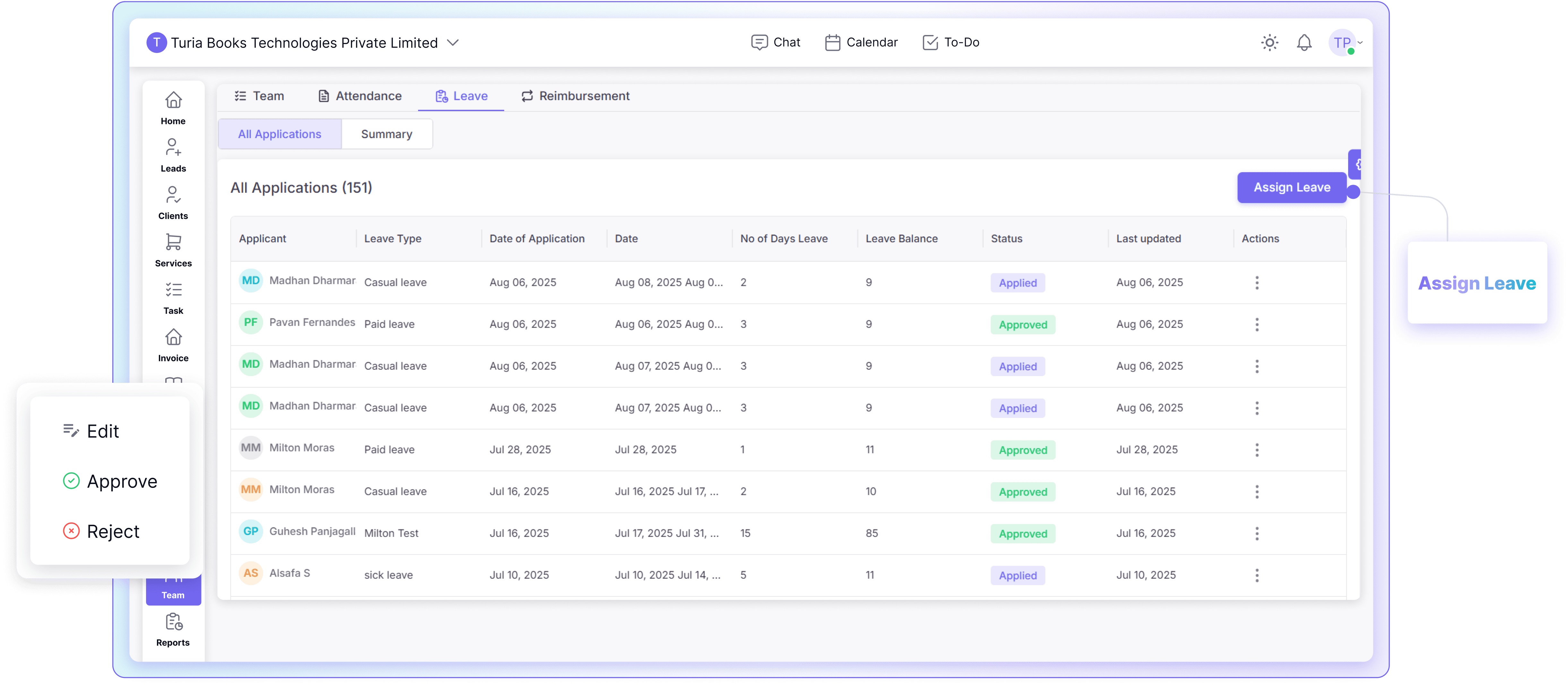The image size is (1568, 685).
Task: Select the All Applications view toggle
Action: tap(280, 134)
